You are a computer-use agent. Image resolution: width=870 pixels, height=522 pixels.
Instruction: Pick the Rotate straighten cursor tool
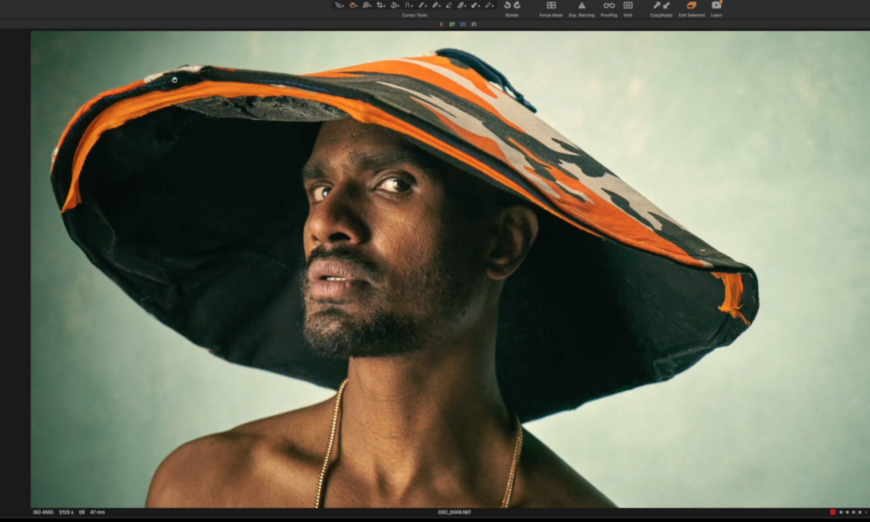394,5
